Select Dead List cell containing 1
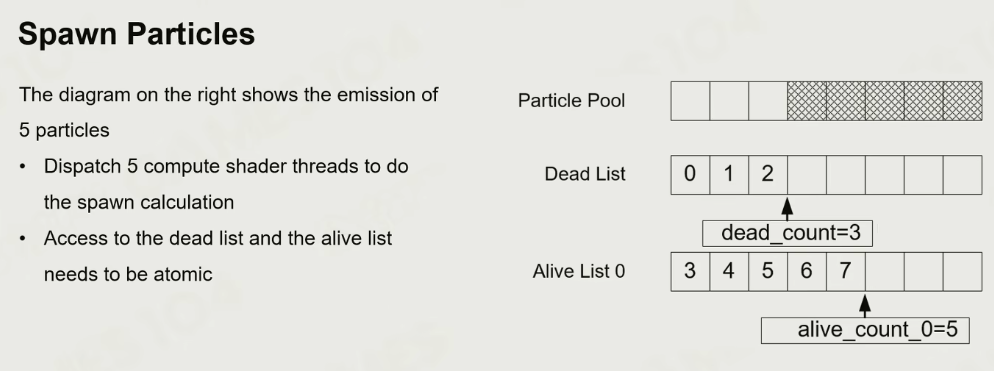The width and height of the screenshot is (994, 371). [x=729, y=174]
